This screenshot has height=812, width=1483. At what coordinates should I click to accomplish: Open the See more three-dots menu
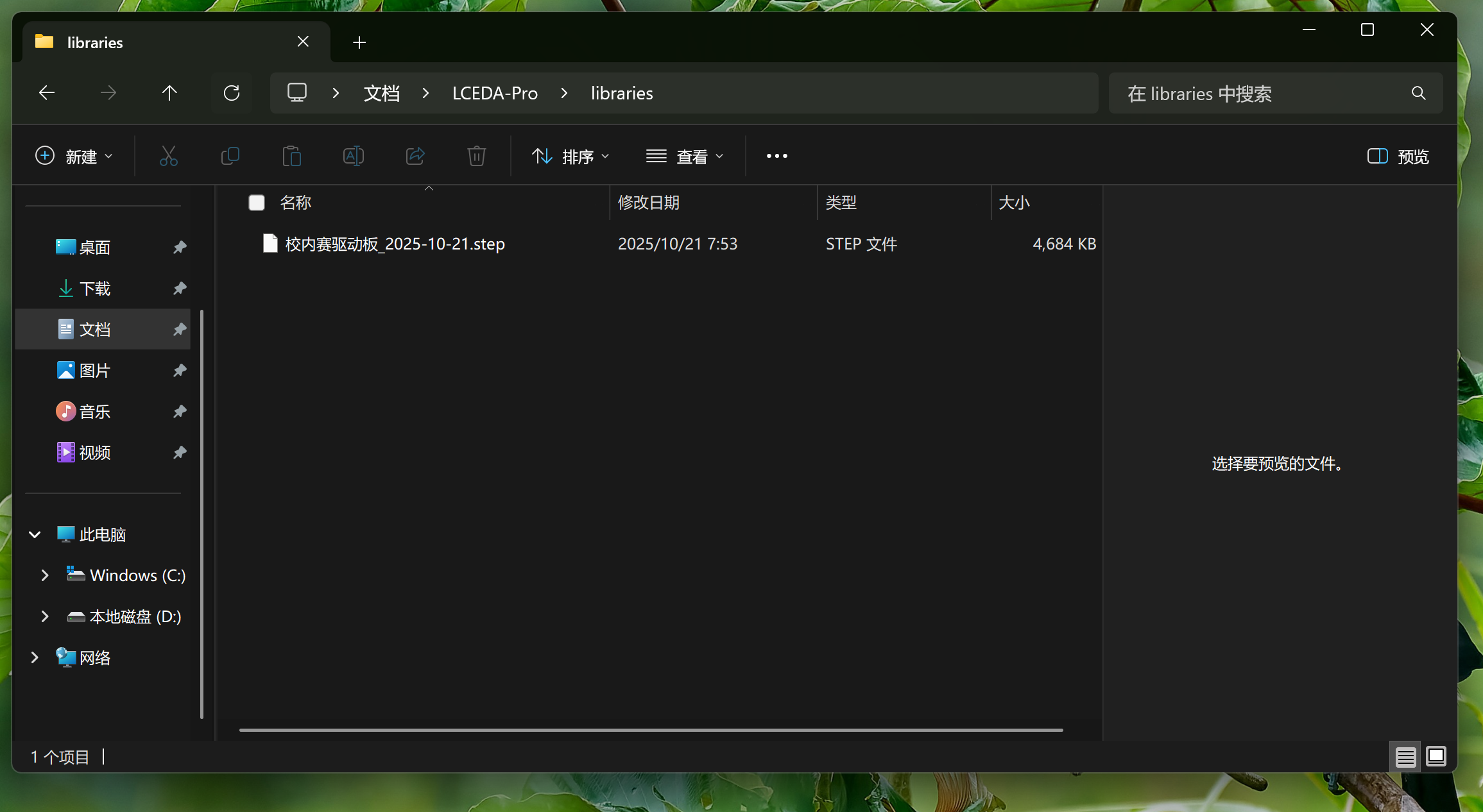(776, 156)
